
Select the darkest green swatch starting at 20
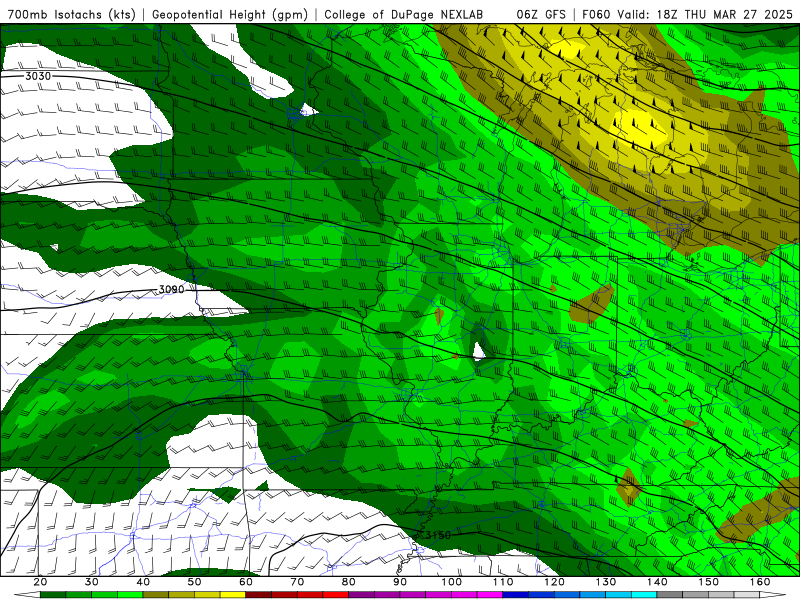pyautogui.click(x=53, y=595)
